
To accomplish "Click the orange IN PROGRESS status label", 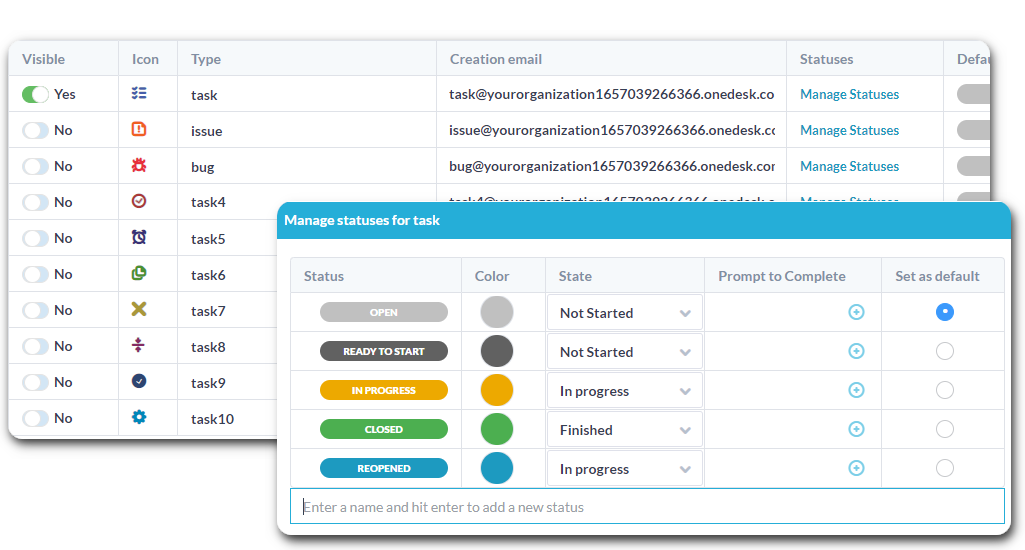I will point(384,390).
